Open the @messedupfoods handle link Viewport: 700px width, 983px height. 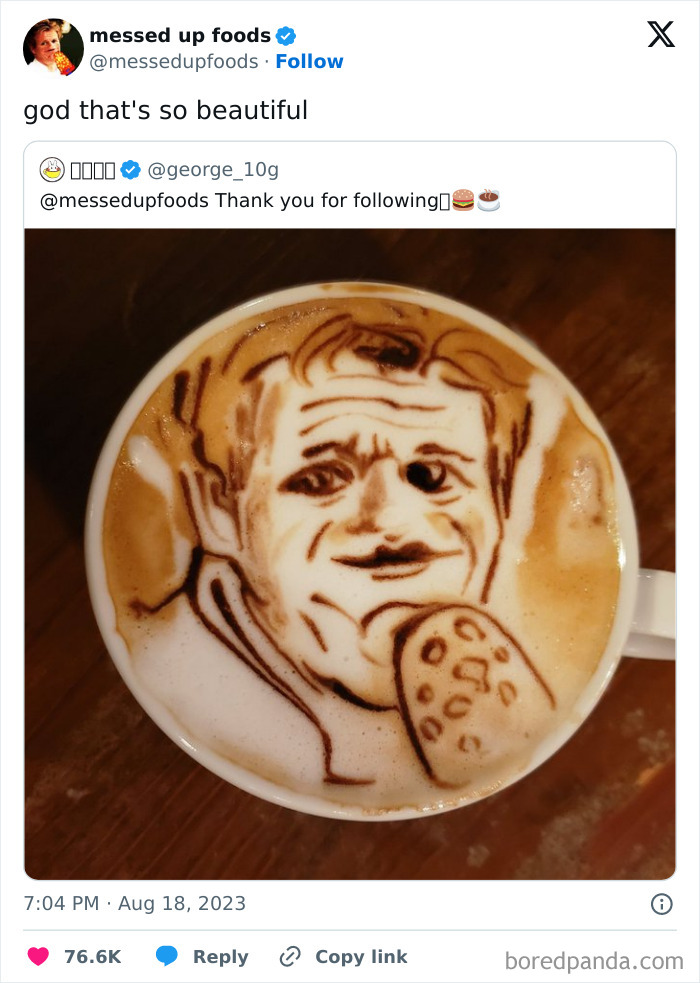174,61
